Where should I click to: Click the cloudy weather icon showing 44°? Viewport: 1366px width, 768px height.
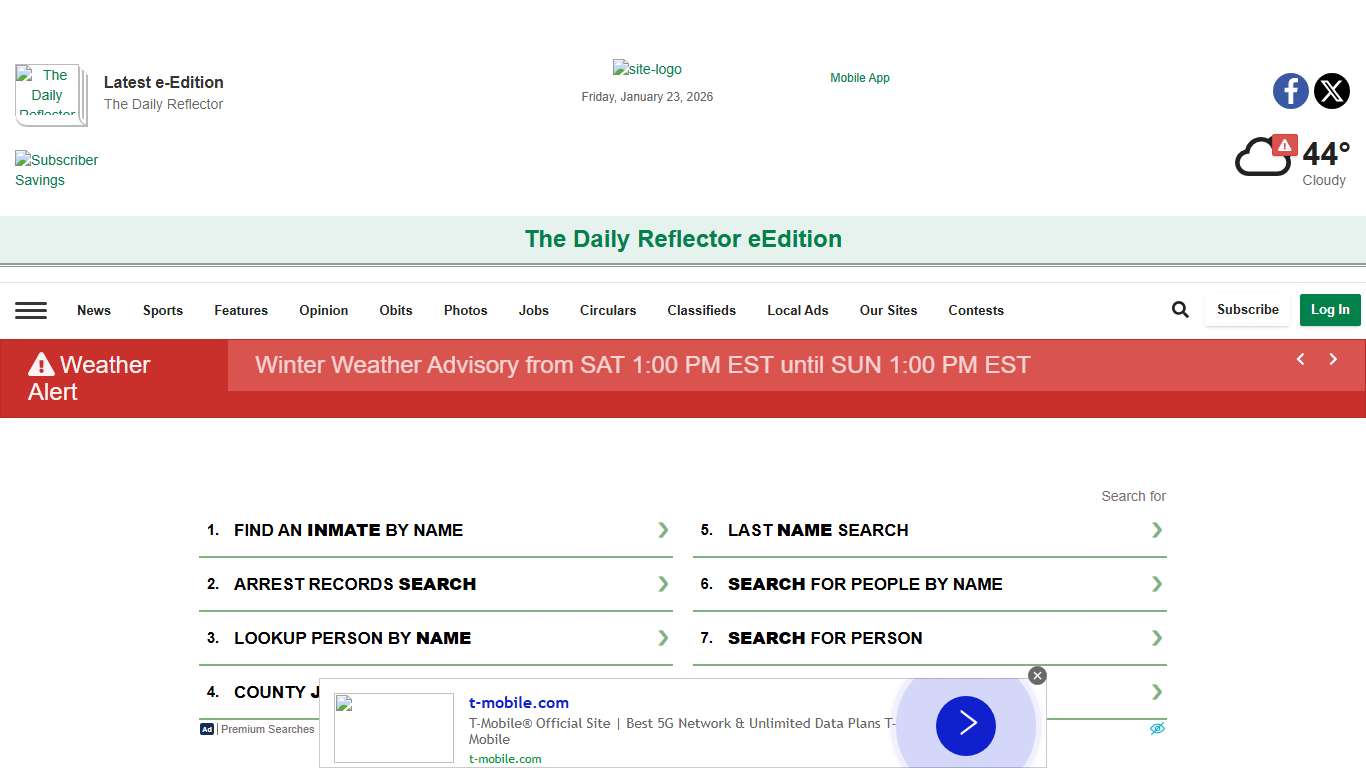click(1264, 156)
